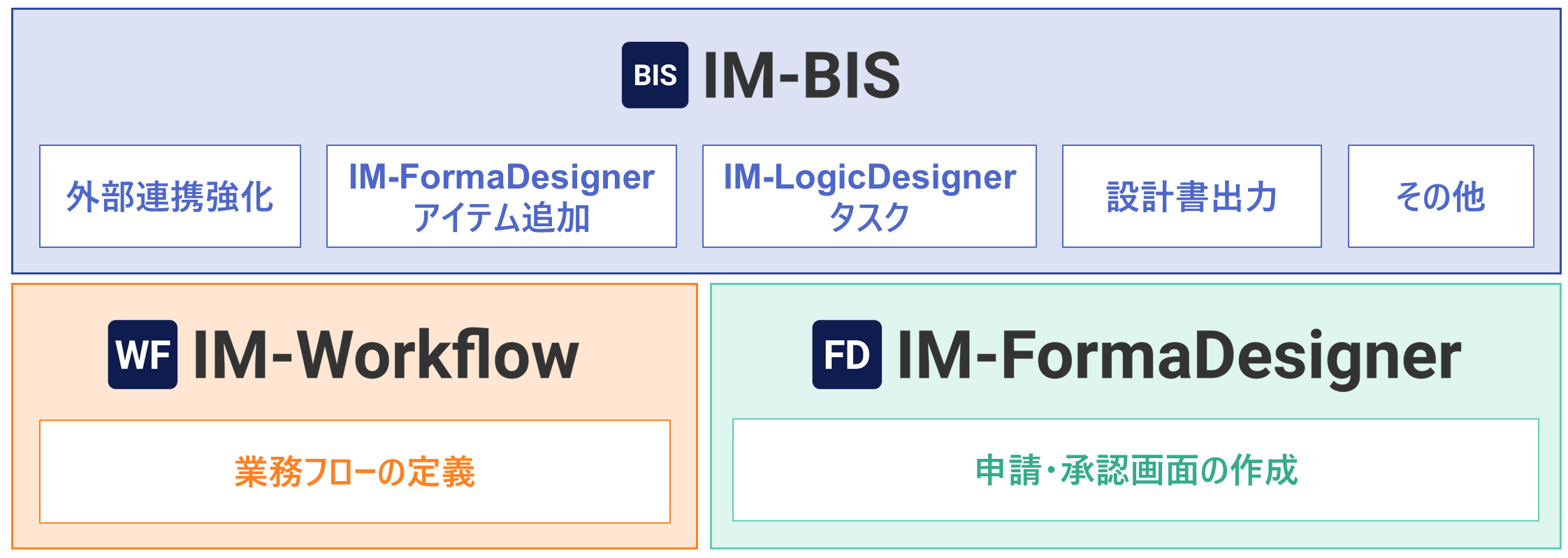Open the 外部連携強化 box
The width and height of the screenshot is (1568, 558).
(170, 196)
